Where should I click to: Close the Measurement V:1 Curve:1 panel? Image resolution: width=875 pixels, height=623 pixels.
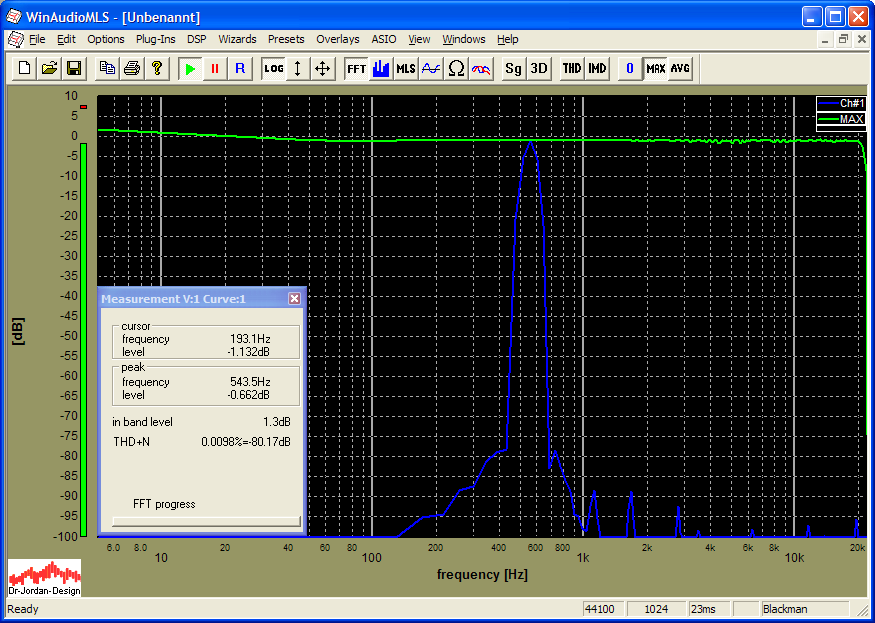point(294,298)
